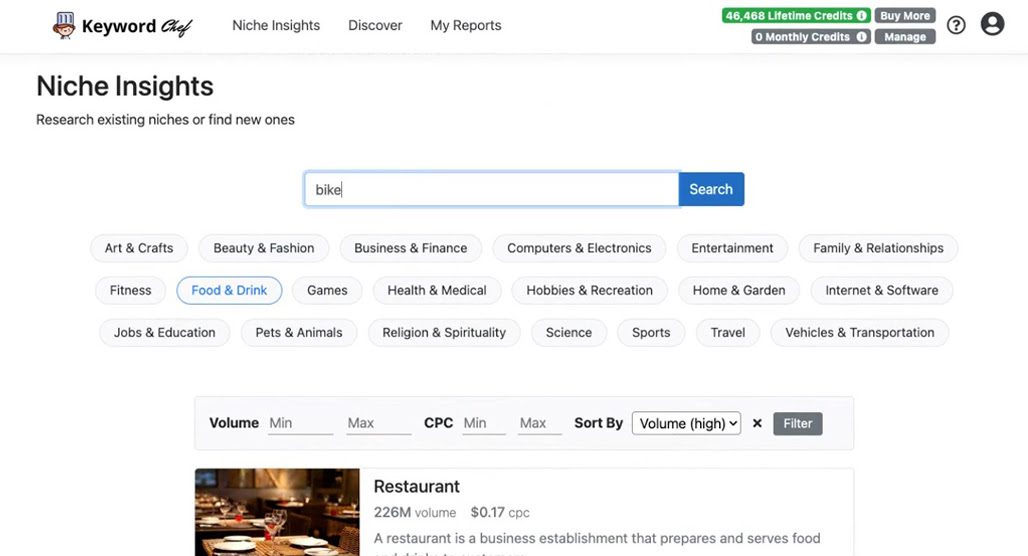Select the Fitness category
The height and width of the screenshot is (556, 1028).
coord(130,290)
